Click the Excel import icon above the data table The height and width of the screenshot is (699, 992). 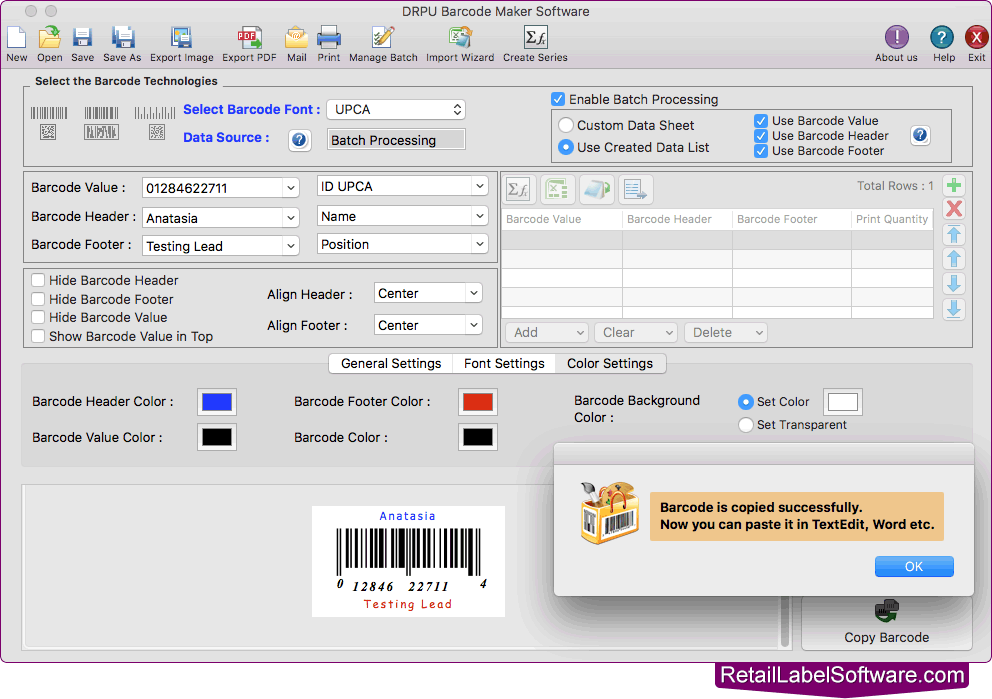pyautogui.click(x=557, y=189)
